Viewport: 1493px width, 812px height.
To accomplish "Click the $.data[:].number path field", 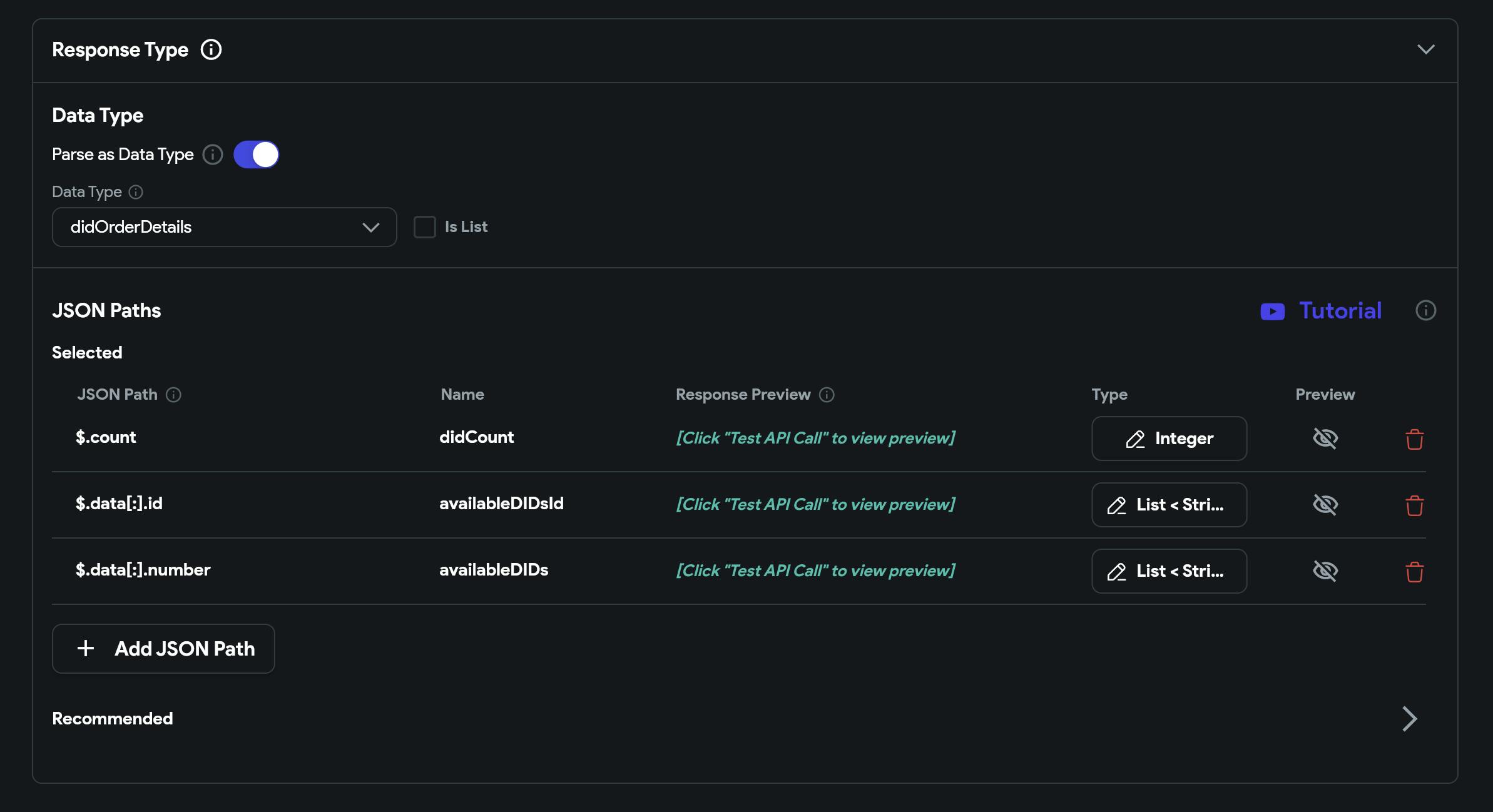I will pos(143,570).
